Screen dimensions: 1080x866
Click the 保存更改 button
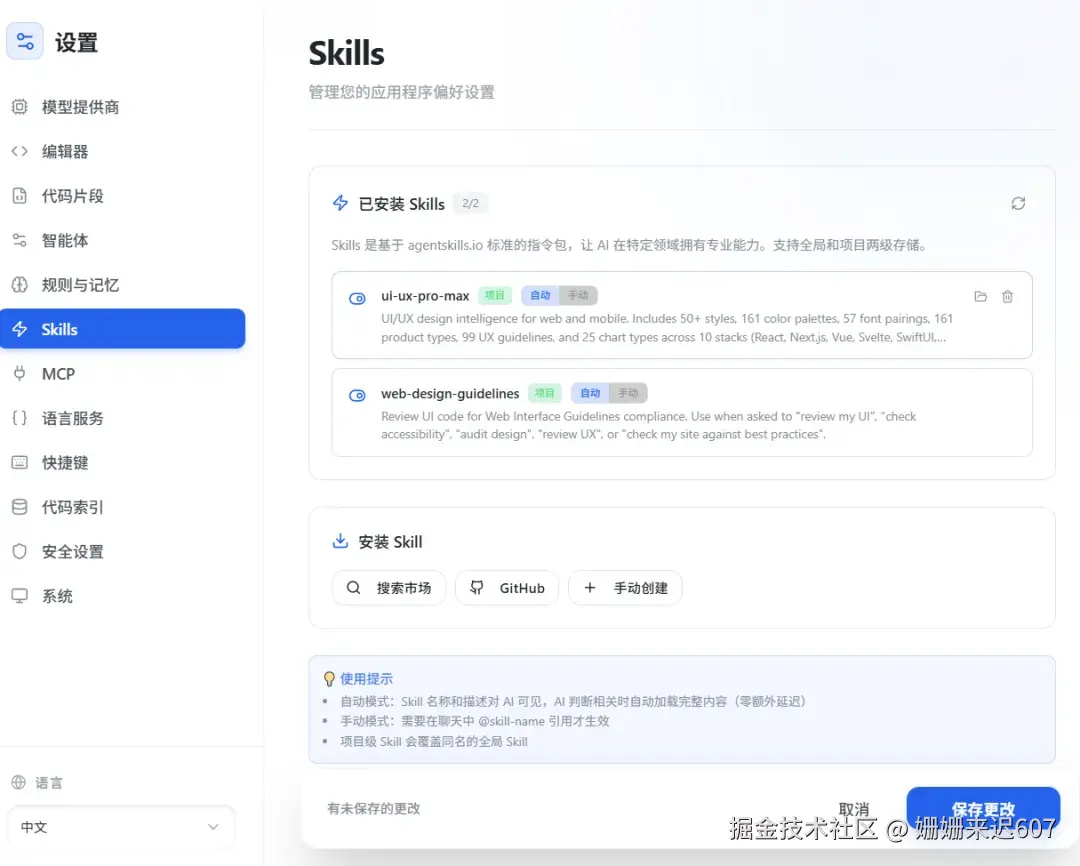983,810
